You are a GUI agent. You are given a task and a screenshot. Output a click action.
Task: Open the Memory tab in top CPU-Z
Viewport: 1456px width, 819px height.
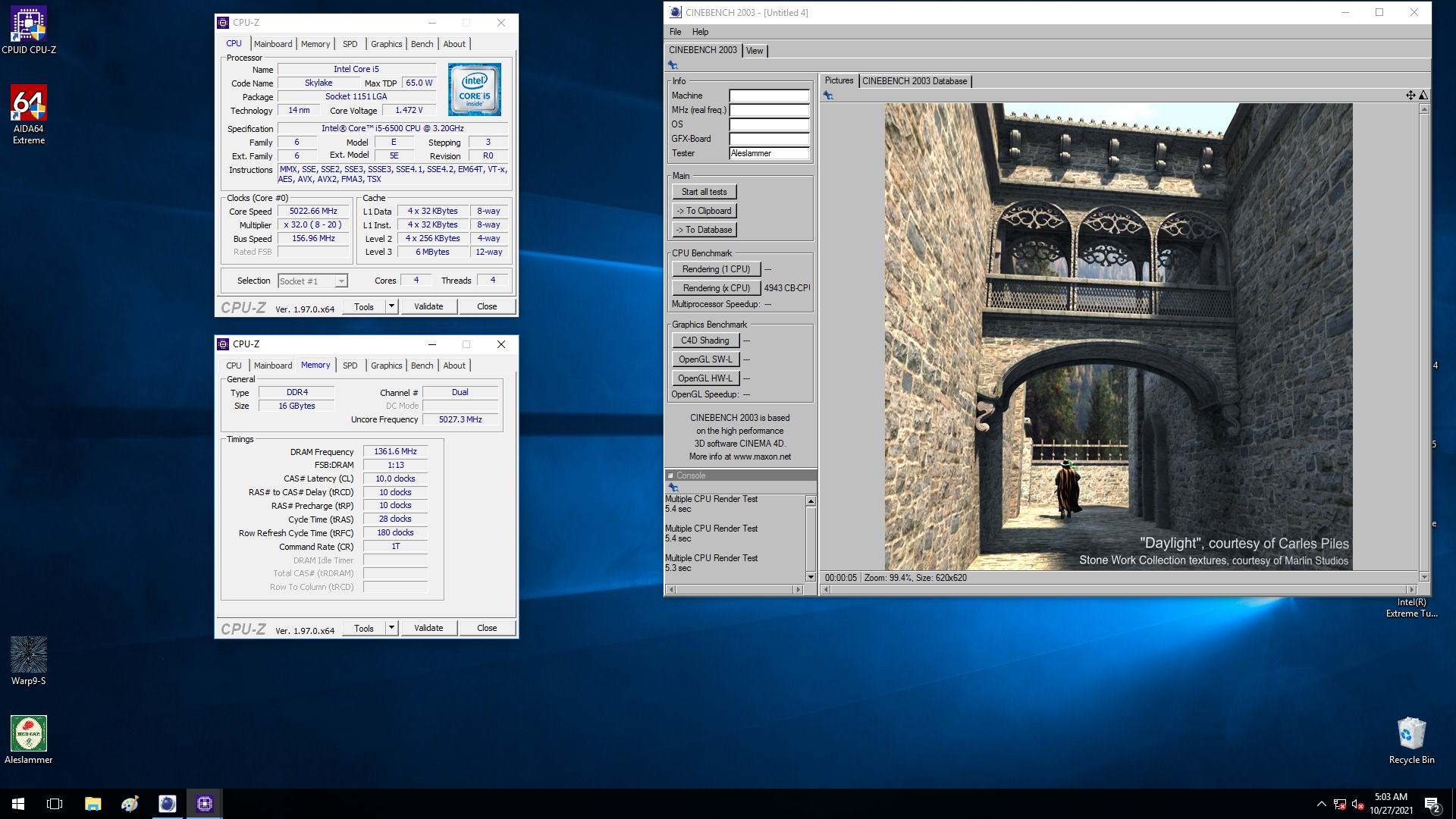point(315,44)
